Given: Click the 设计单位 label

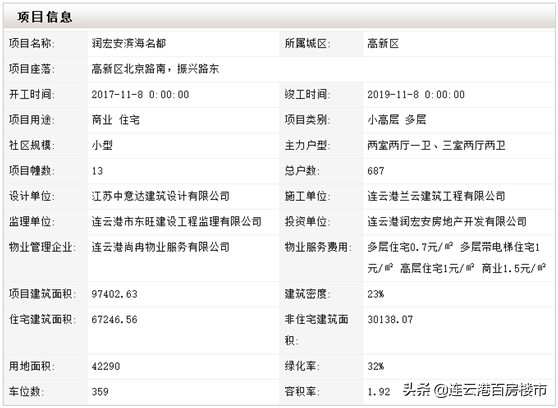Looking at the screenshot, I should tap(32, 196).
